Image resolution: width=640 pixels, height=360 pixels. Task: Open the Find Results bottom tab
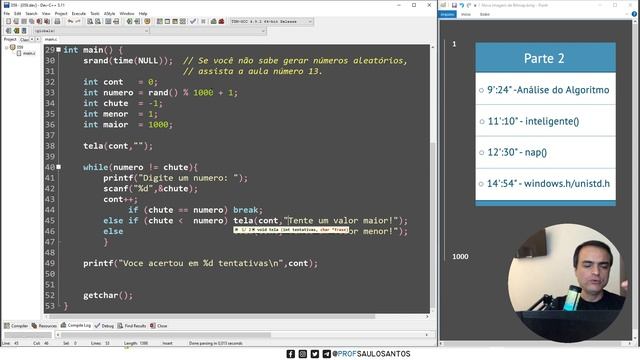click(x=132, y=326)
